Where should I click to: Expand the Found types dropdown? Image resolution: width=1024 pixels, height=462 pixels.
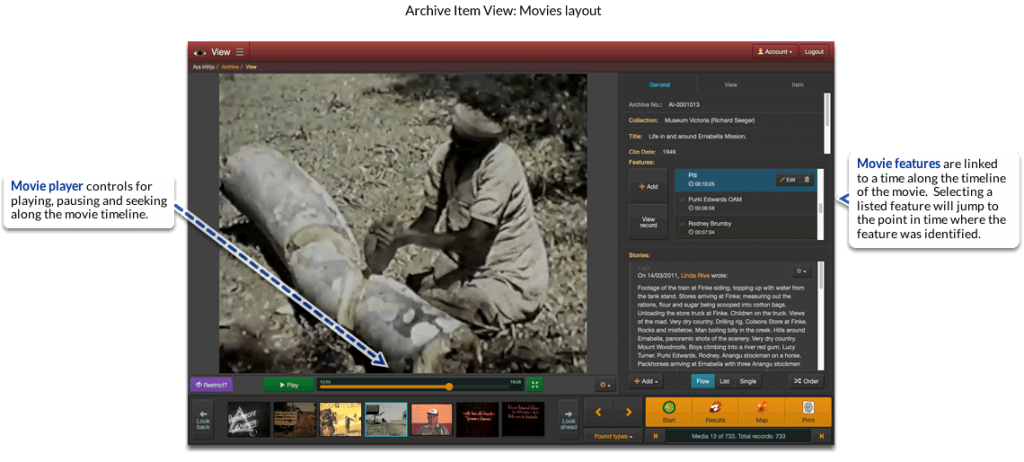pyautogui.click(x=613, y=436)
